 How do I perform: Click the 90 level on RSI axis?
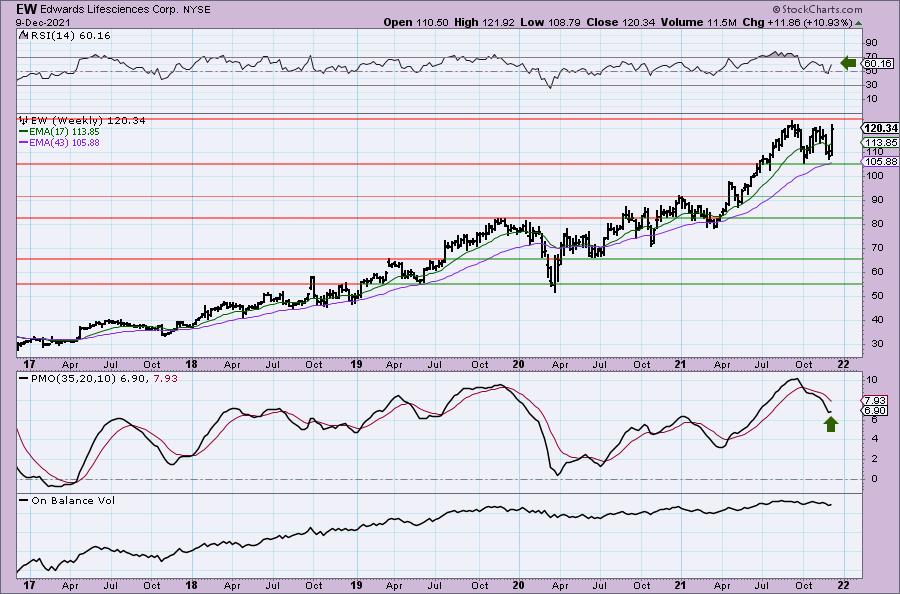point(871,43)
